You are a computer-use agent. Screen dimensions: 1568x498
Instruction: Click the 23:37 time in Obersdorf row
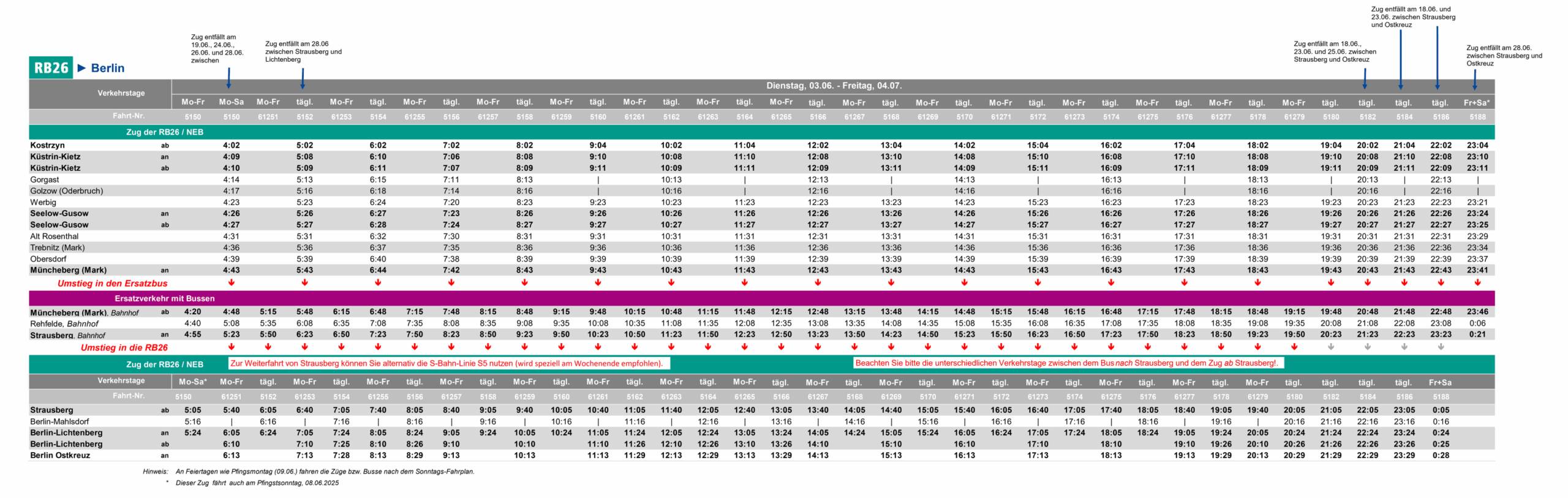coord(1477,258)
